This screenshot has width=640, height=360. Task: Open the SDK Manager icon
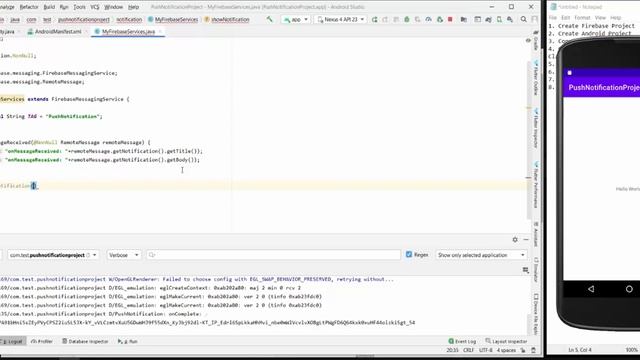click(x=510, y=19)
